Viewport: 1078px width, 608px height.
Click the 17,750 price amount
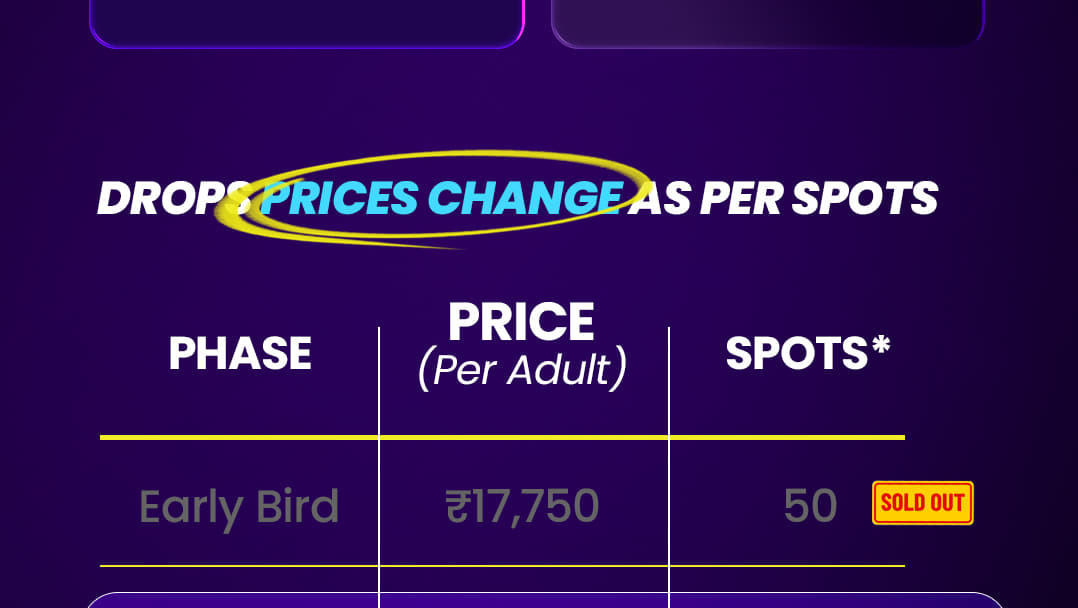pos(535,507)
